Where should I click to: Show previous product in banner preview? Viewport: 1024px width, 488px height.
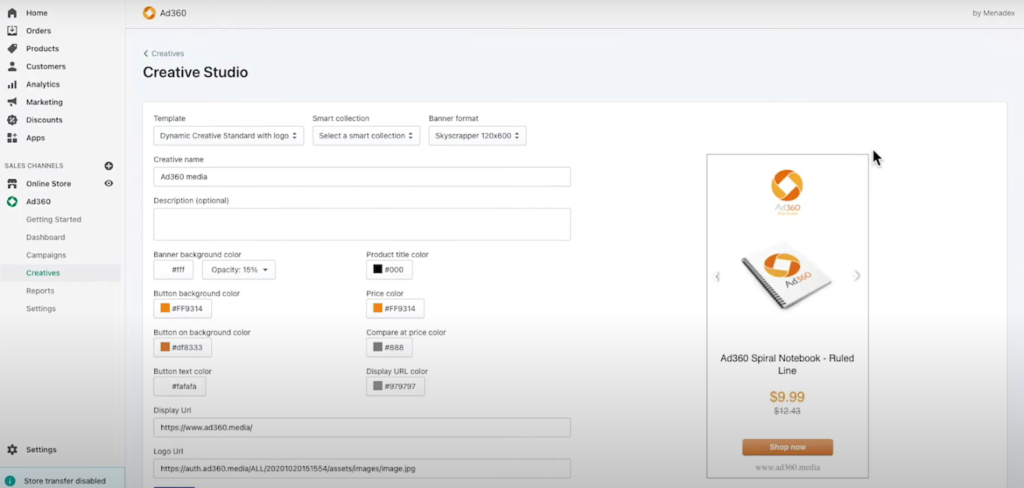click(717, 276)
